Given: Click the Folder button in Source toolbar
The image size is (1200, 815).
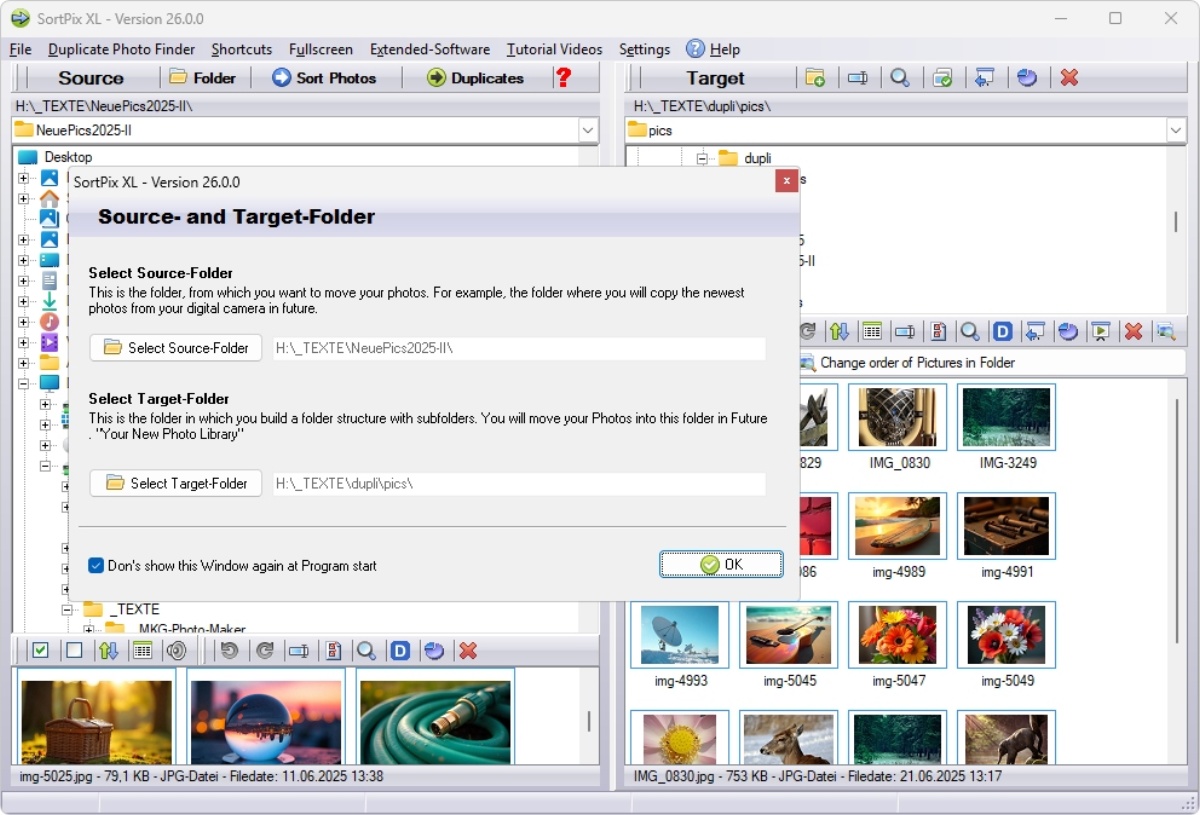Looking at the screenshot, I should 202,78.
